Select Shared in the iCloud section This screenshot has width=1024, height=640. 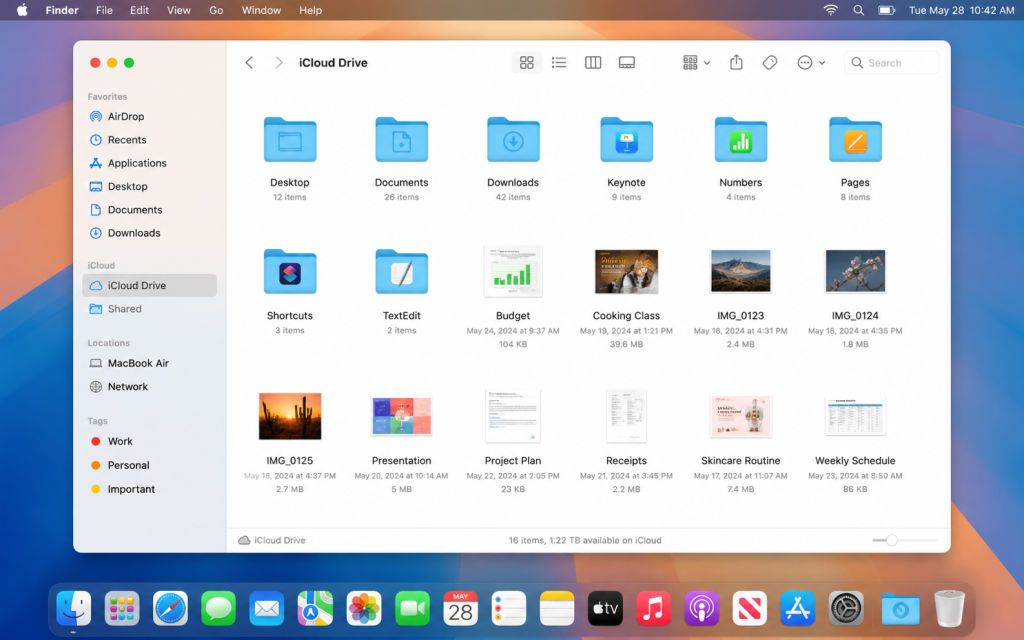(150, 309)
